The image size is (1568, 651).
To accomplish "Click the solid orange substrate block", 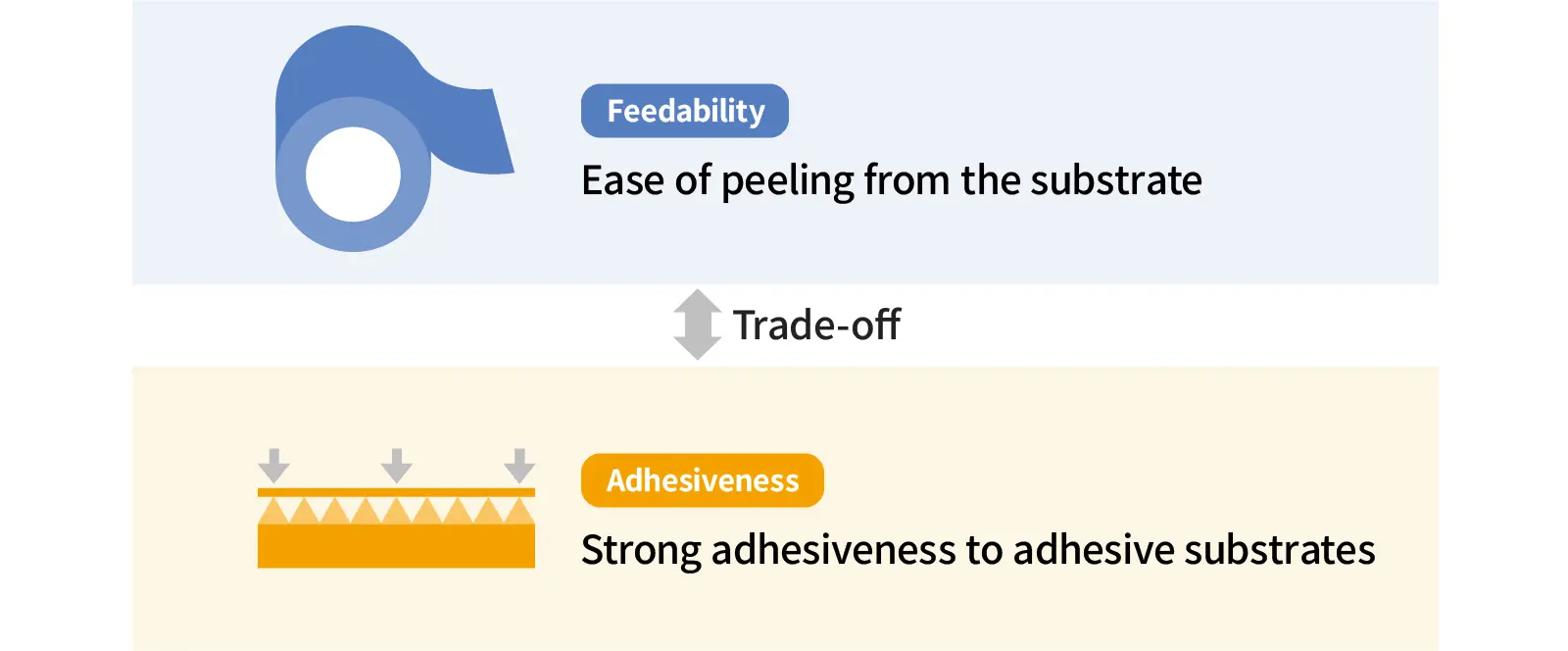I will (x=396, y=546).
